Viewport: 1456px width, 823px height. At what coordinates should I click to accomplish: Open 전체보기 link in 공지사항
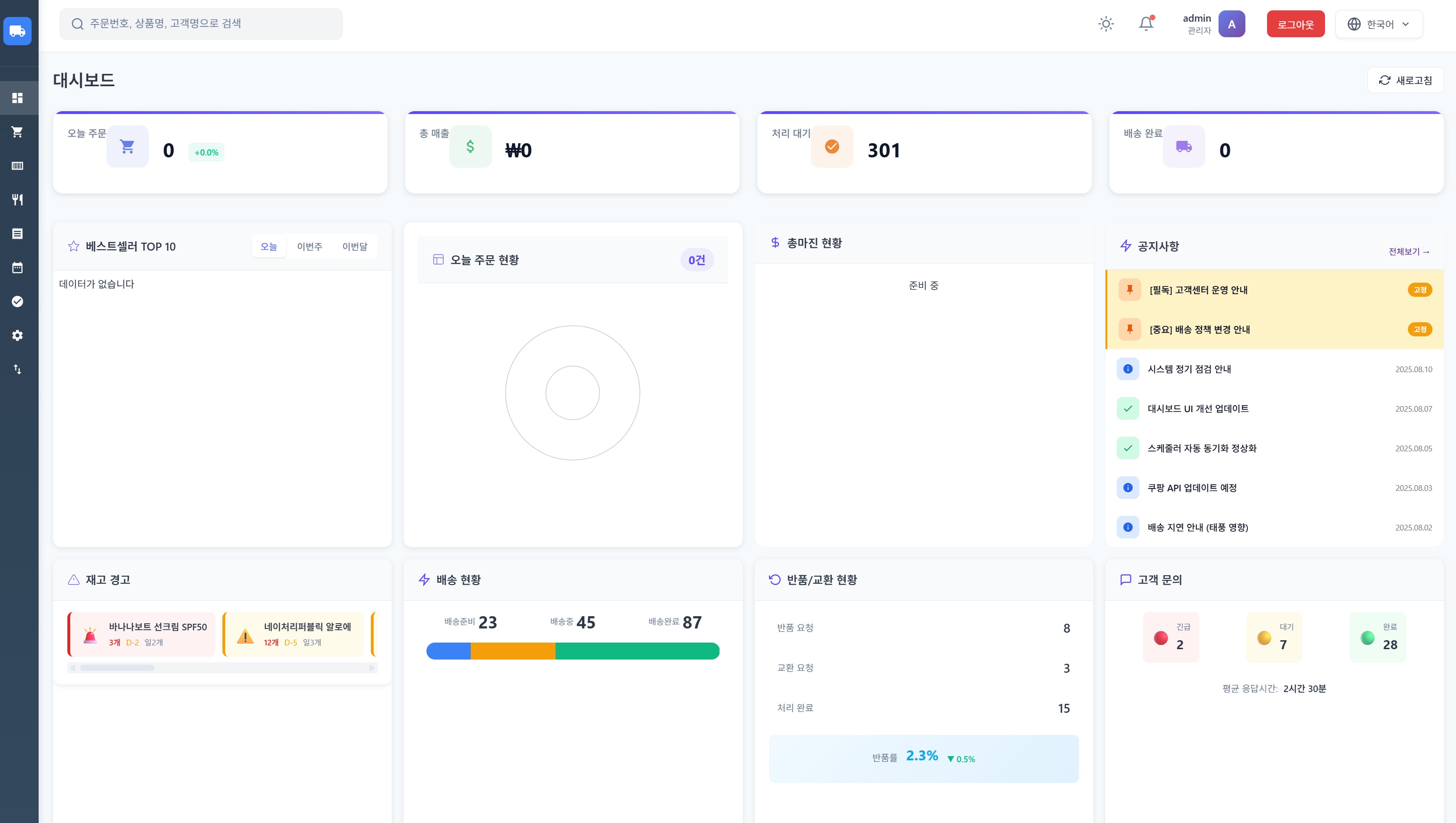pos(1408,252)
